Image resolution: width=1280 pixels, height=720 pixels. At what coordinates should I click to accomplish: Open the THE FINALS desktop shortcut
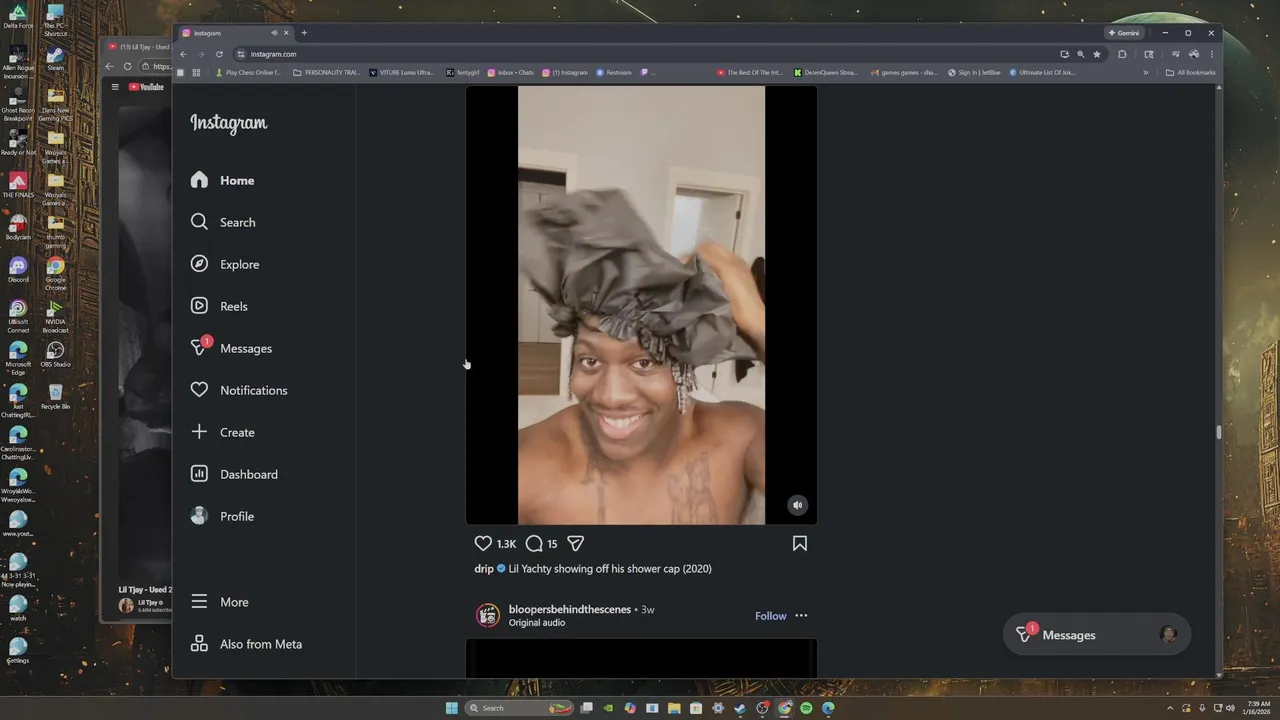[x=18, y=185]
